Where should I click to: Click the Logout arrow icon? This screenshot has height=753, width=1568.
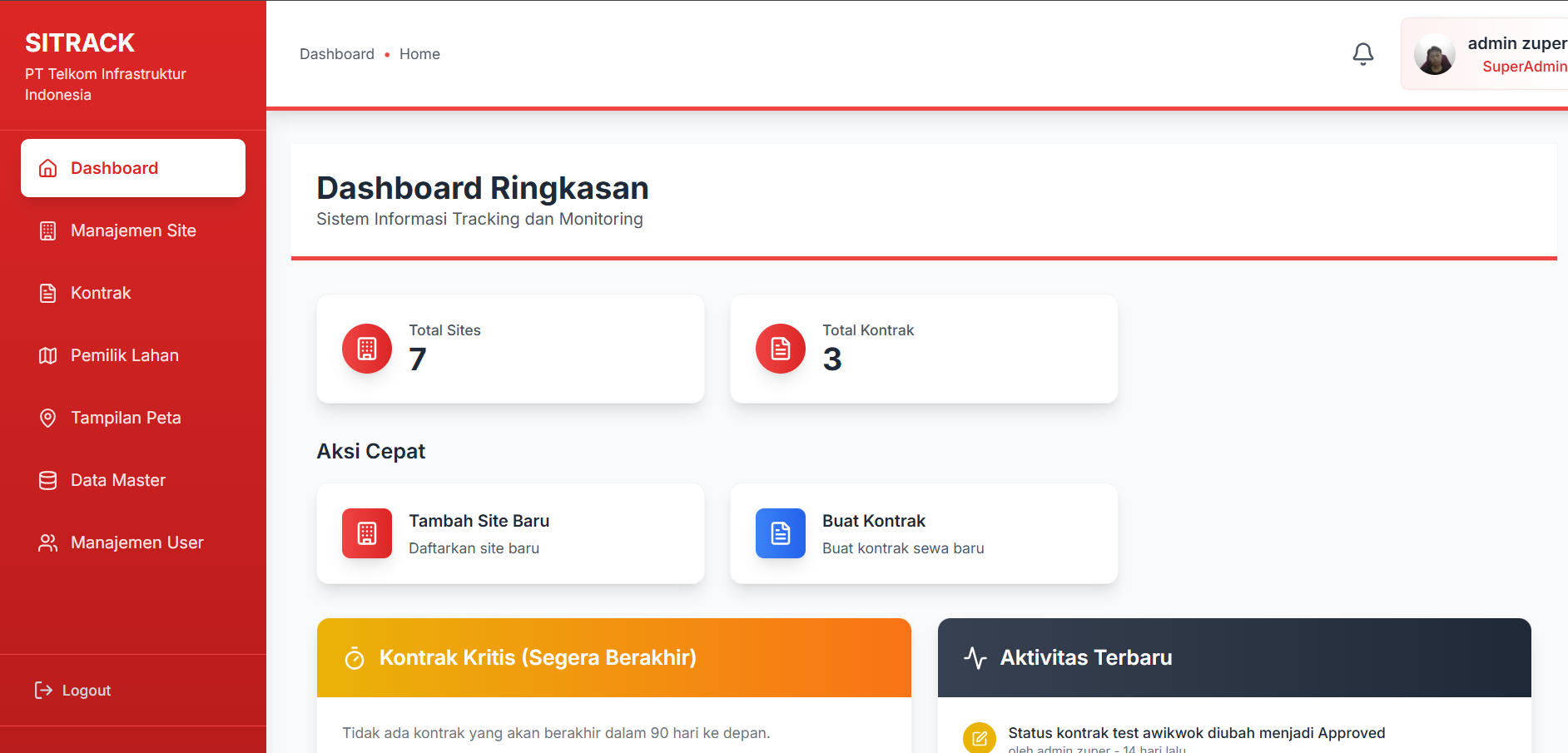(x=43, y=690)
